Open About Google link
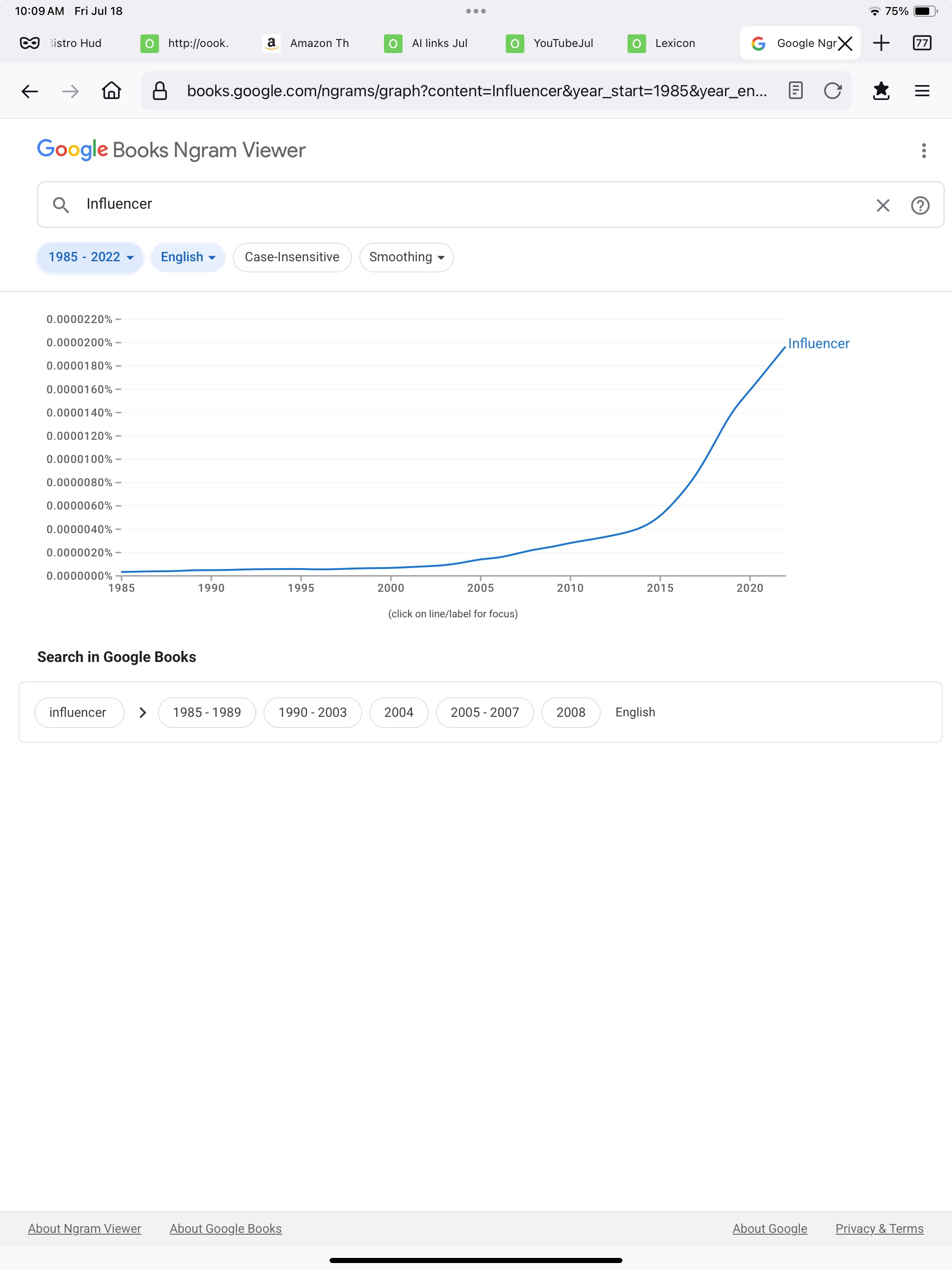 point(769,1229)
